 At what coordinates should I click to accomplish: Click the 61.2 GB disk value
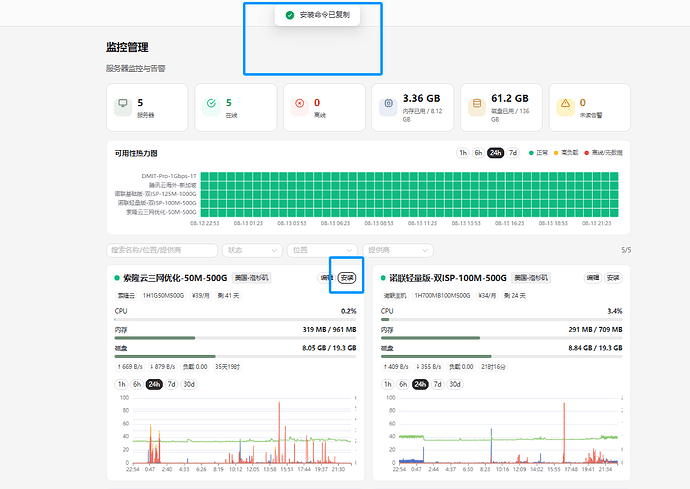(510, 98)
